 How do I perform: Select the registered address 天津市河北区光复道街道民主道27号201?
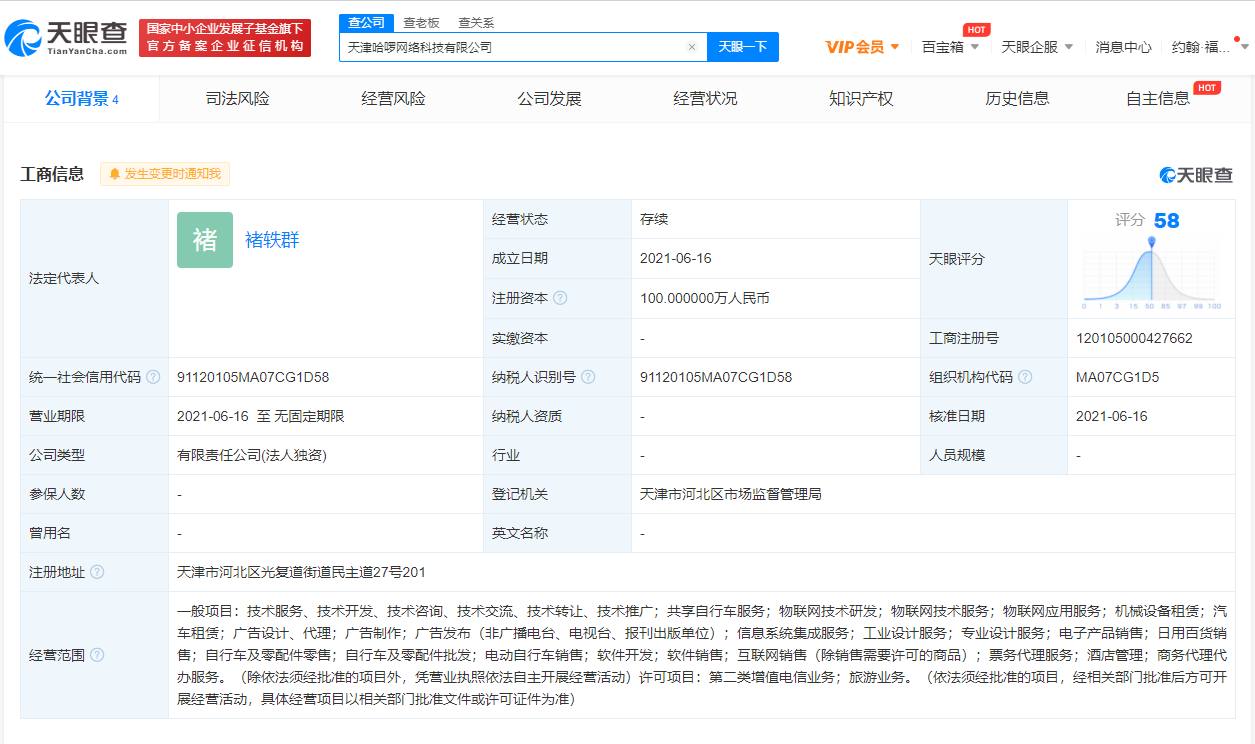(301, 572)
